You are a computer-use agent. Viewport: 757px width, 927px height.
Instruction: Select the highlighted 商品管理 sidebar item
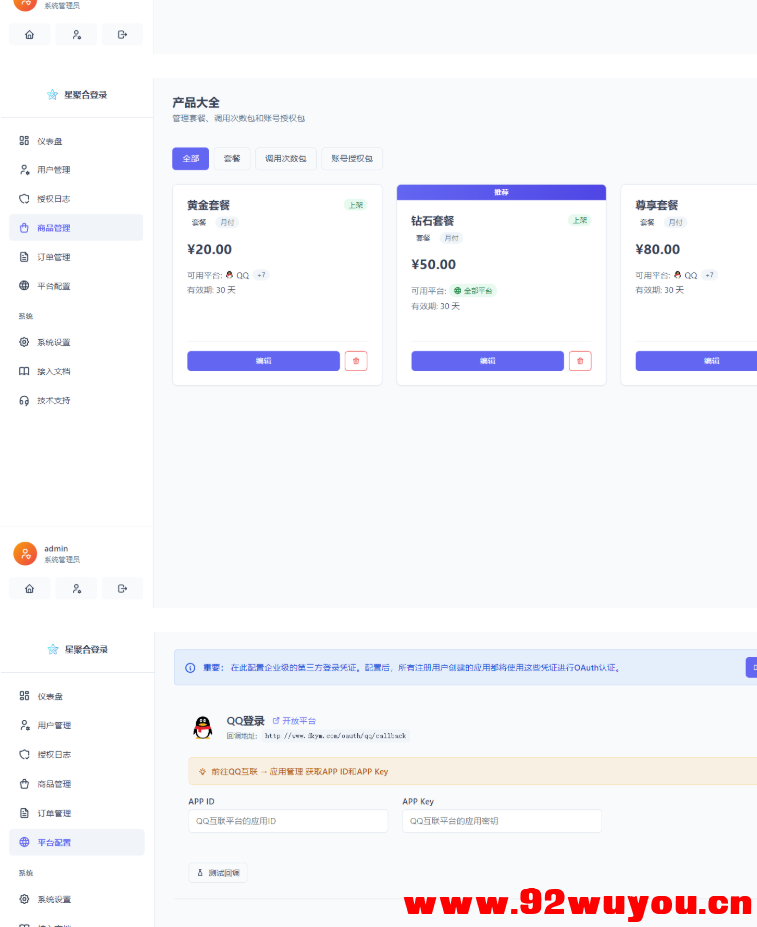pos(76,228)
